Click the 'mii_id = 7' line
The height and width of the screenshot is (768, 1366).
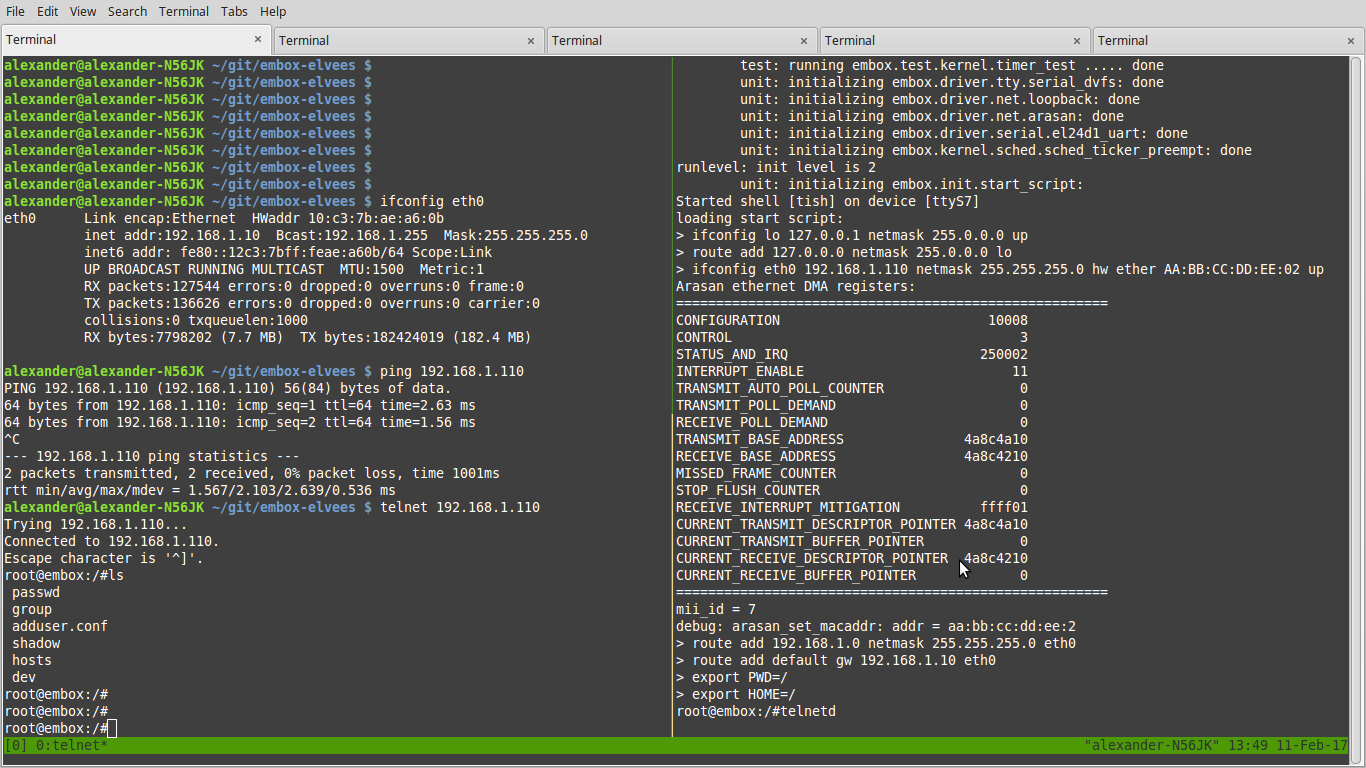[x=716, y=609]
